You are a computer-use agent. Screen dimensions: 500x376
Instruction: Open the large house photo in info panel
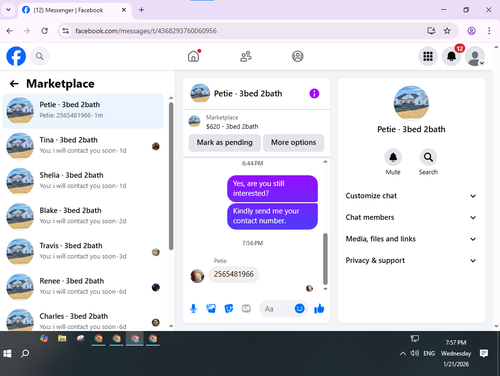point(411,103)
